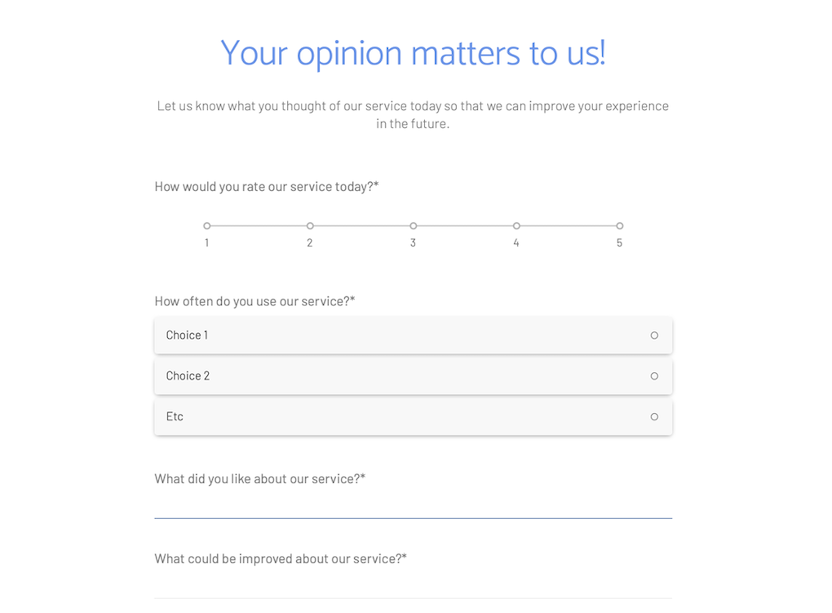Select rating 5 on the service scale
Viewport: 832px width, 613px height.
619,225
